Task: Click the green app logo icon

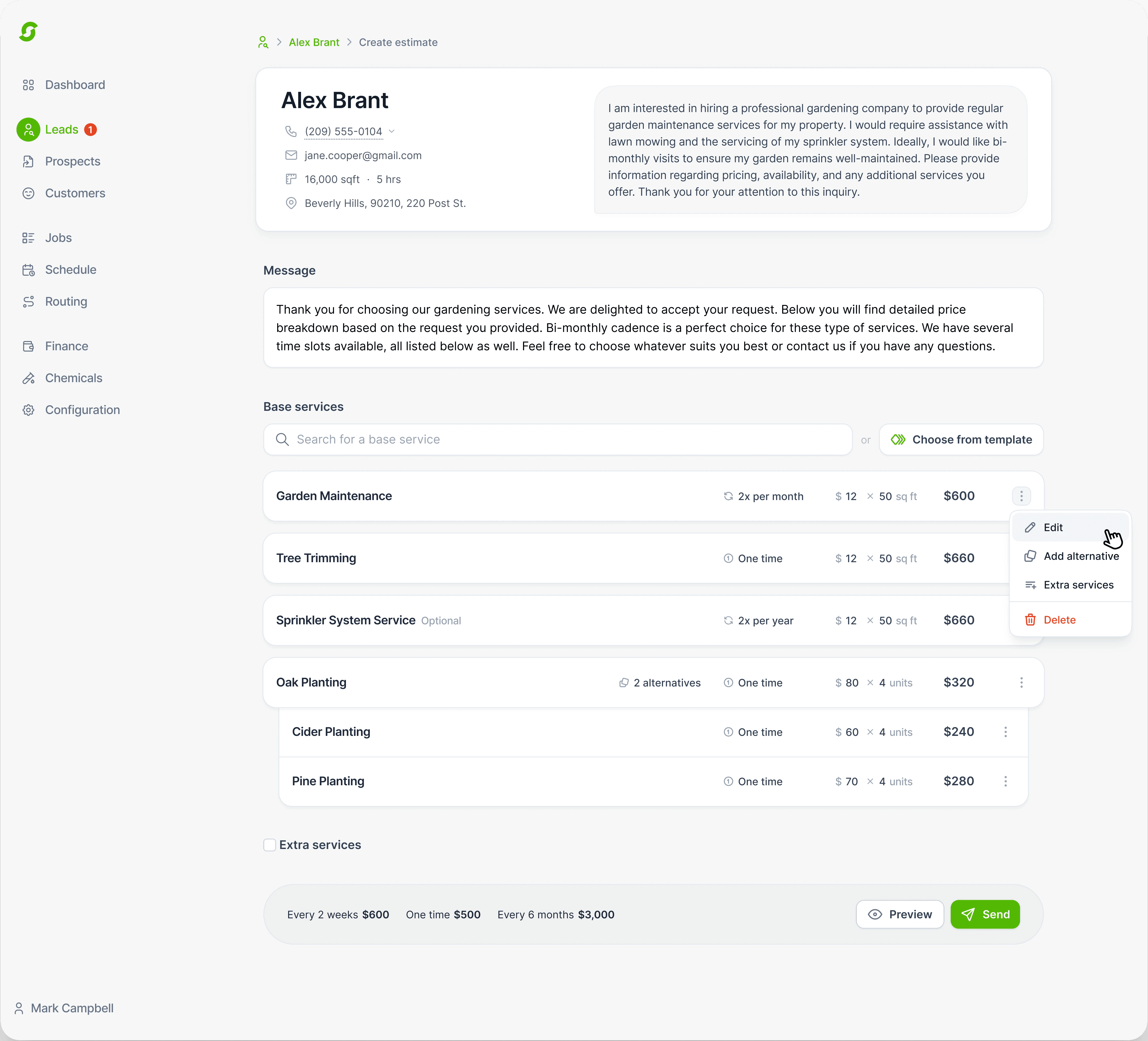Action: pos(28,32)
